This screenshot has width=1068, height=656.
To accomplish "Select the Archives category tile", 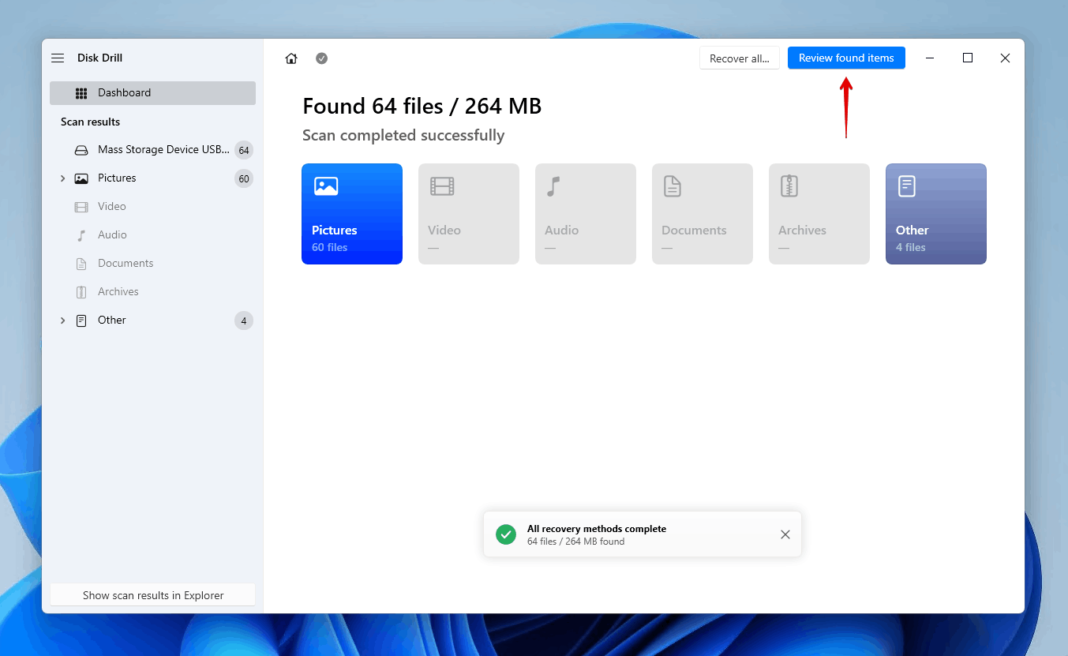I will (819, 213).
